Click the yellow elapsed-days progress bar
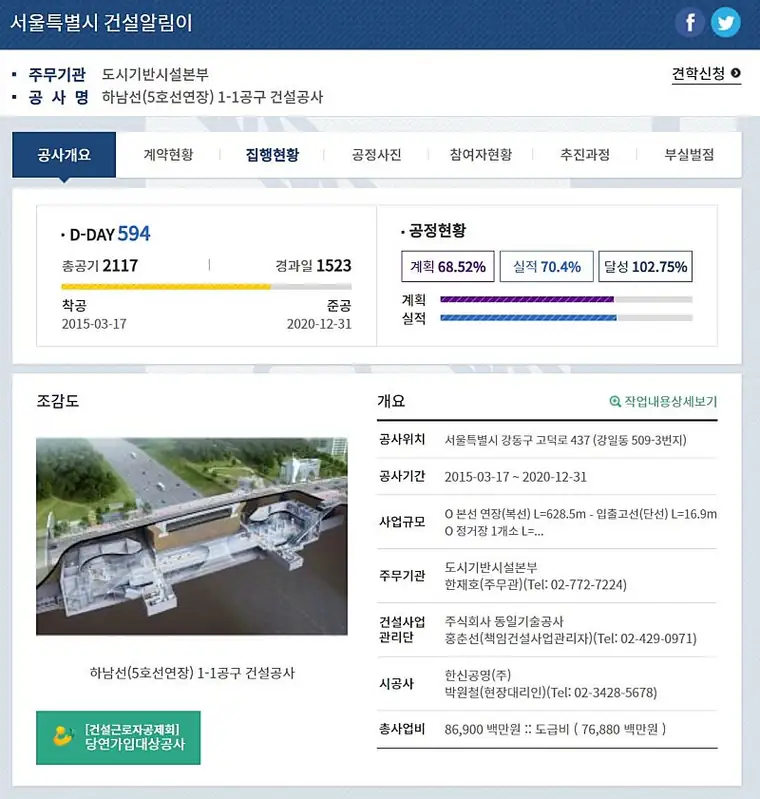This screenshot has height=799, width=760. click(206, 286)
